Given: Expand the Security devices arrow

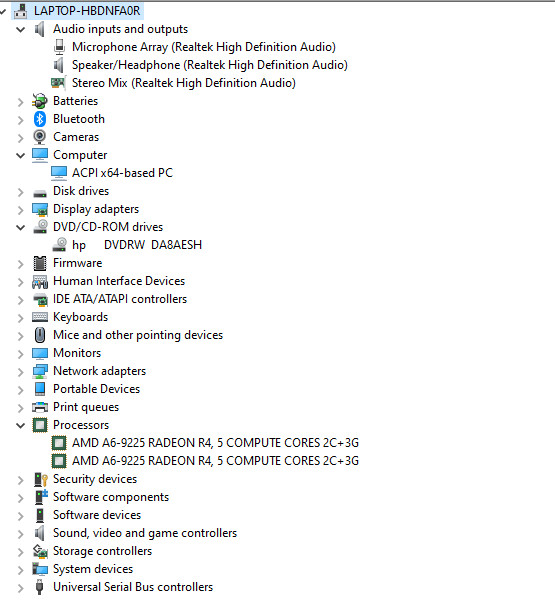Looking at the screenshot, I should (21, 480).
